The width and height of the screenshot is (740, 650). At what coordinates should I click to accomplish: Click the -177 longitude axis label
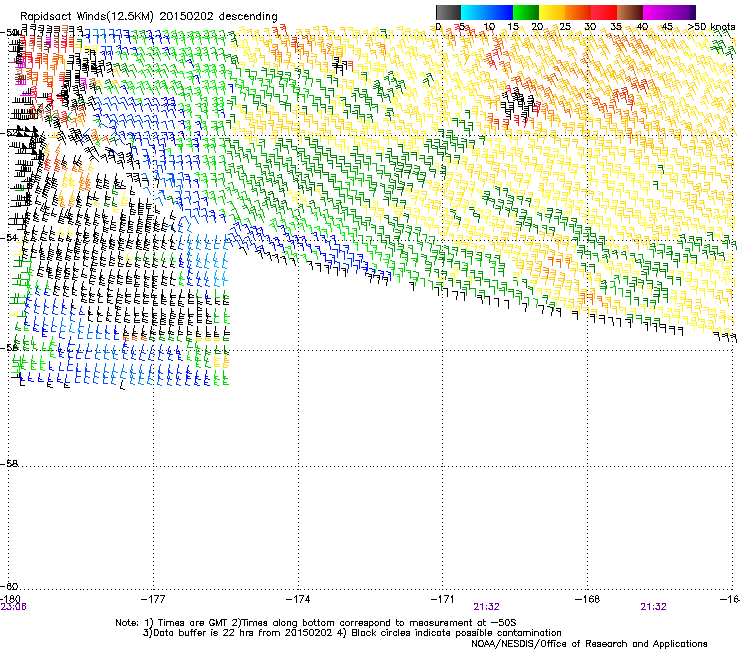tap(153, 599)
